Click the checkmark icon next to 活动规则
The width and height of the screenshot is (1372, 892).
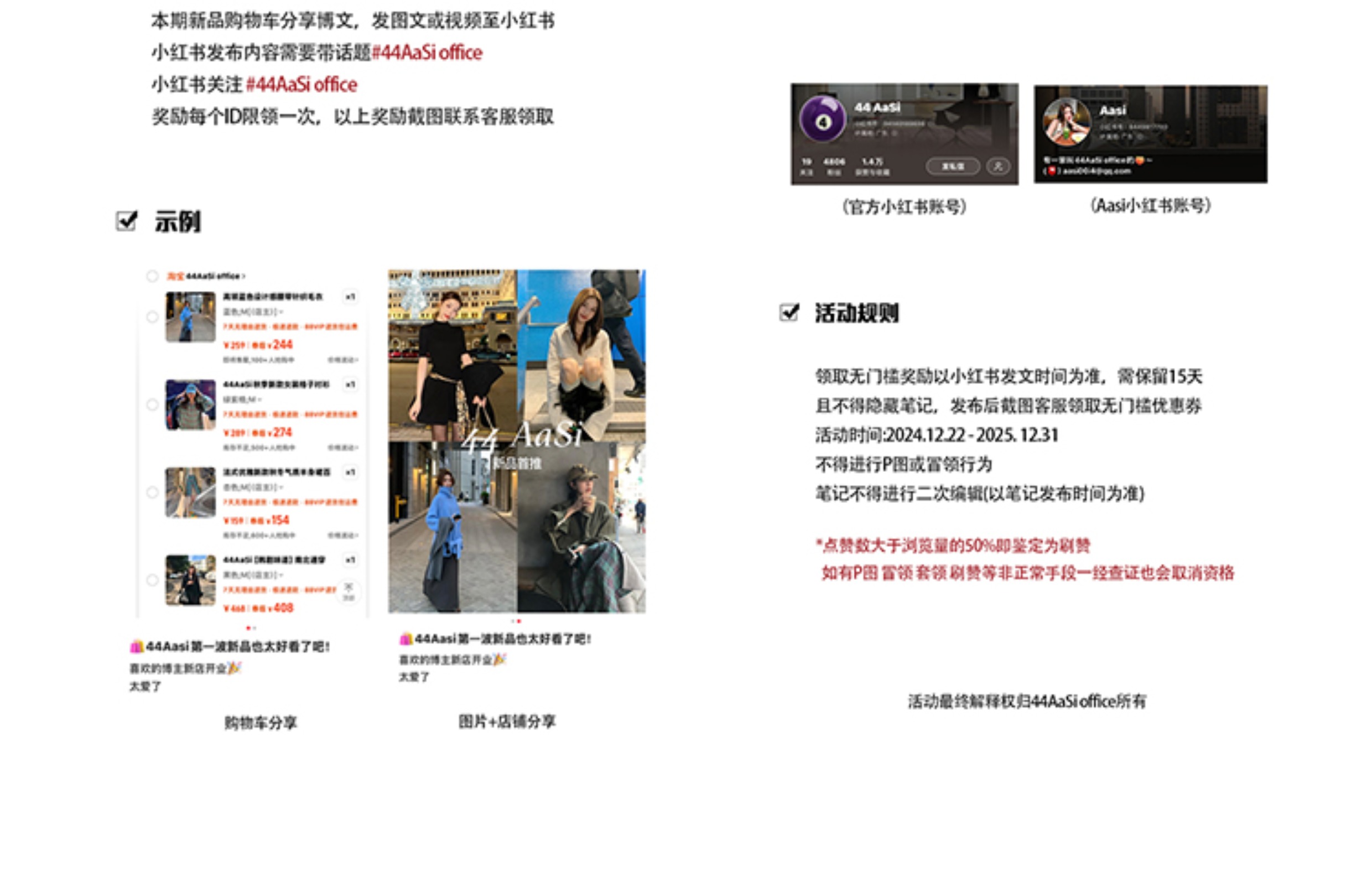[788, 312]
